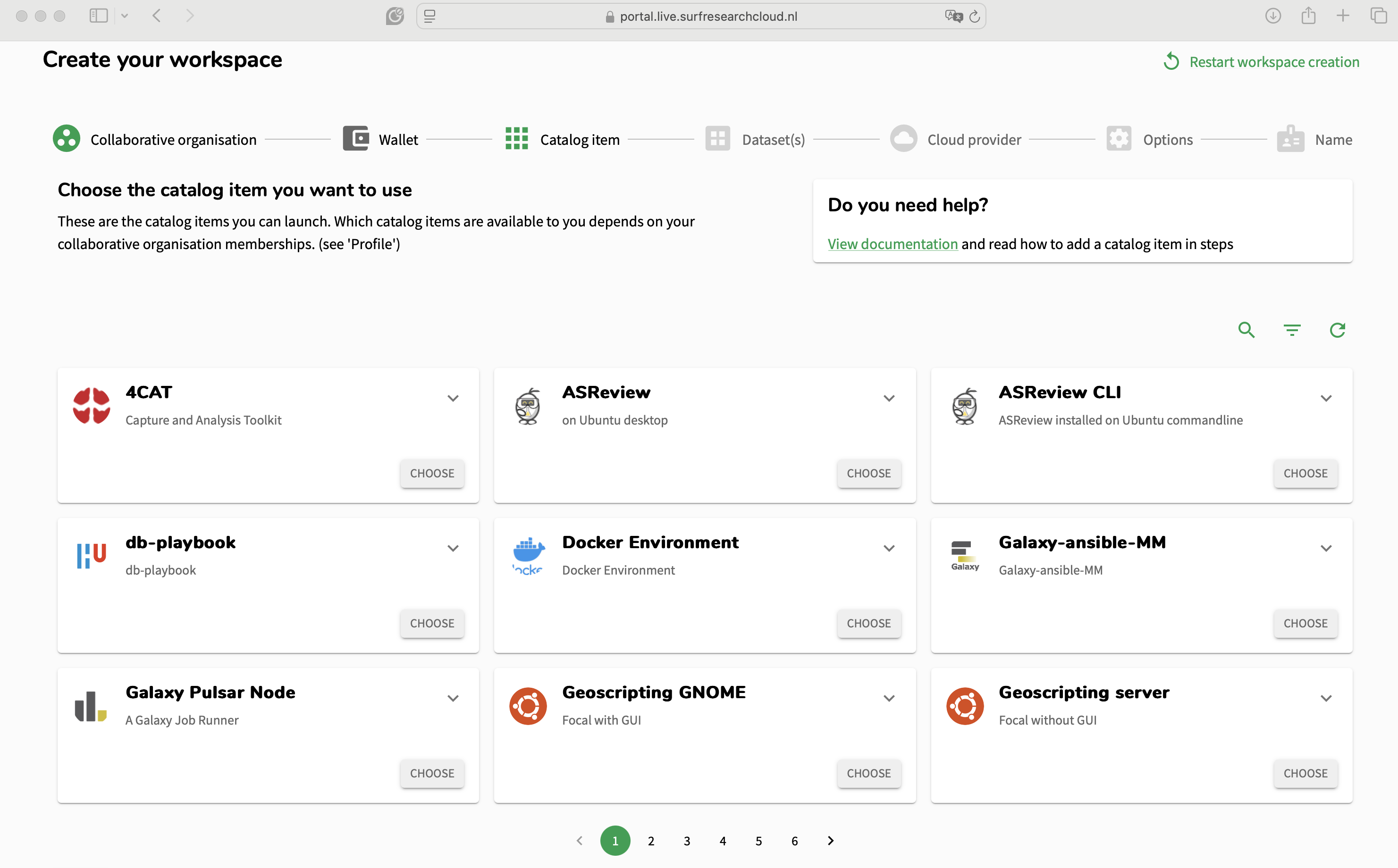The image size is (1398, 868).
Task: Expand the Docker Environment card details
Action: tap(889, 548)
